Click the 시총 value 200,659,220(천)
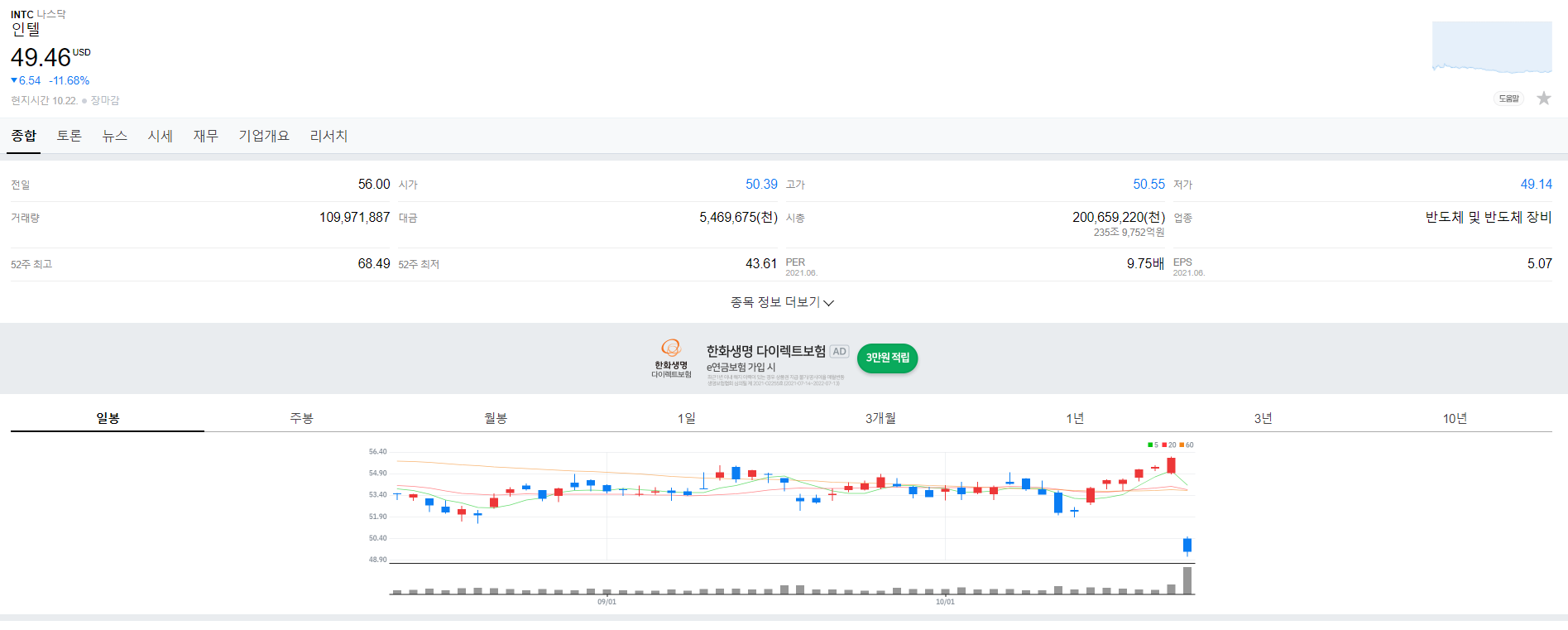This screenshot has width=1568, height=630. (x=1119, y=217)
